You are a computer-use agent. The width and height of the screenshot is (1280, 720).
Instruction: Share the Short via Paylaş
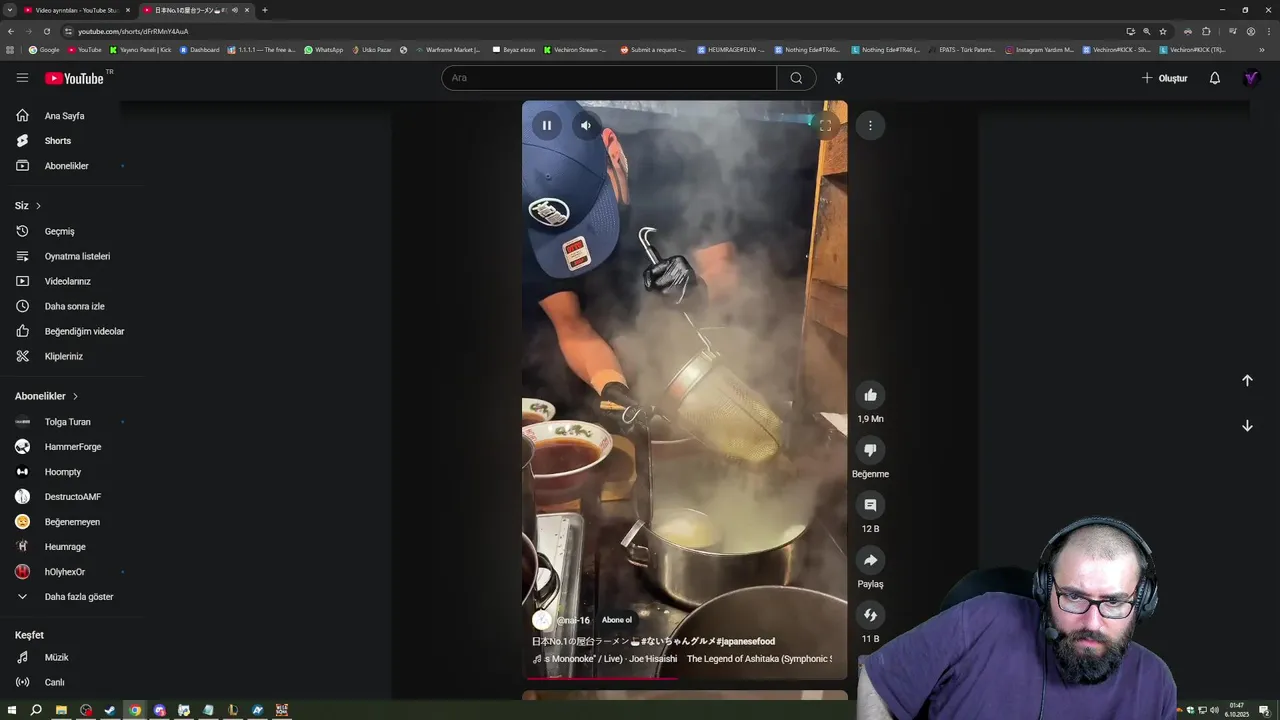[870, 560]
